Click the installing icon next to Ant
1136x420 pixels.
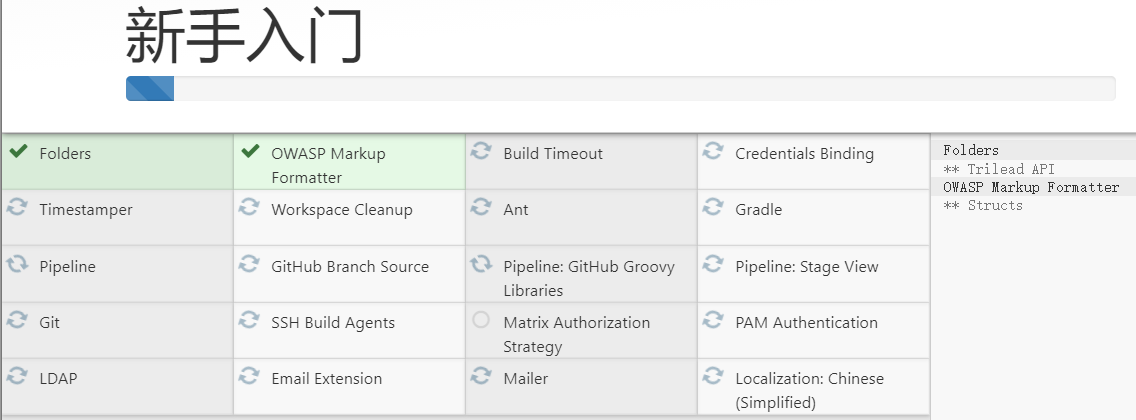click(x=480, y=207)
